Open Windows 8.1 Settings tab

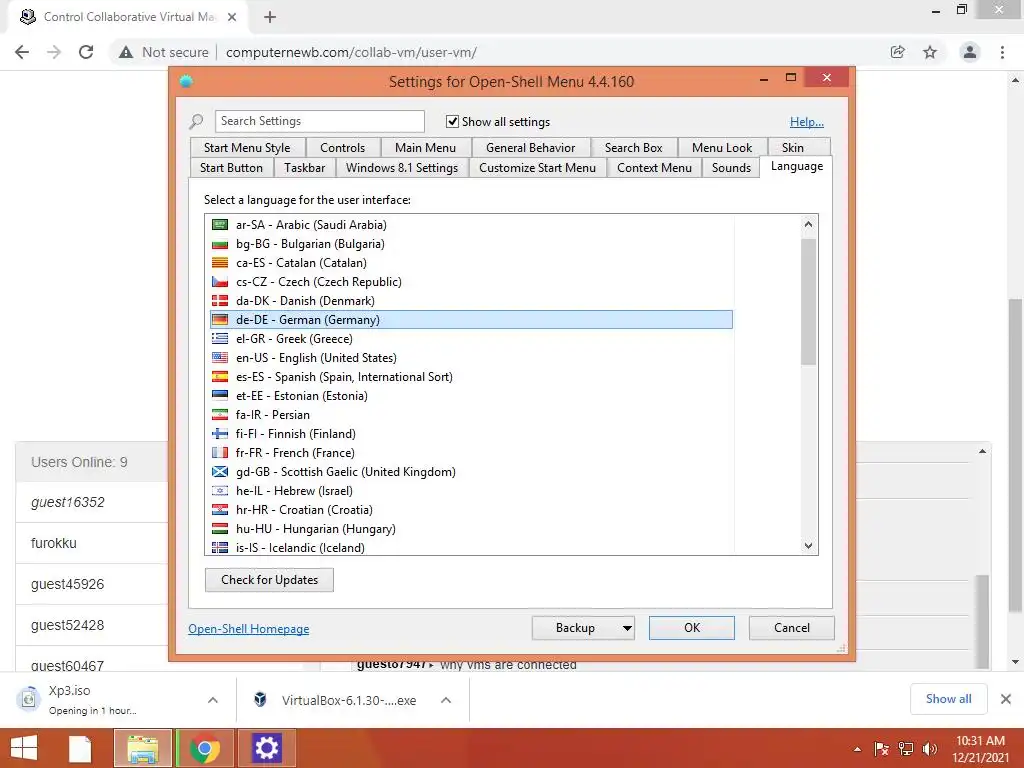[x=402, y=168]
